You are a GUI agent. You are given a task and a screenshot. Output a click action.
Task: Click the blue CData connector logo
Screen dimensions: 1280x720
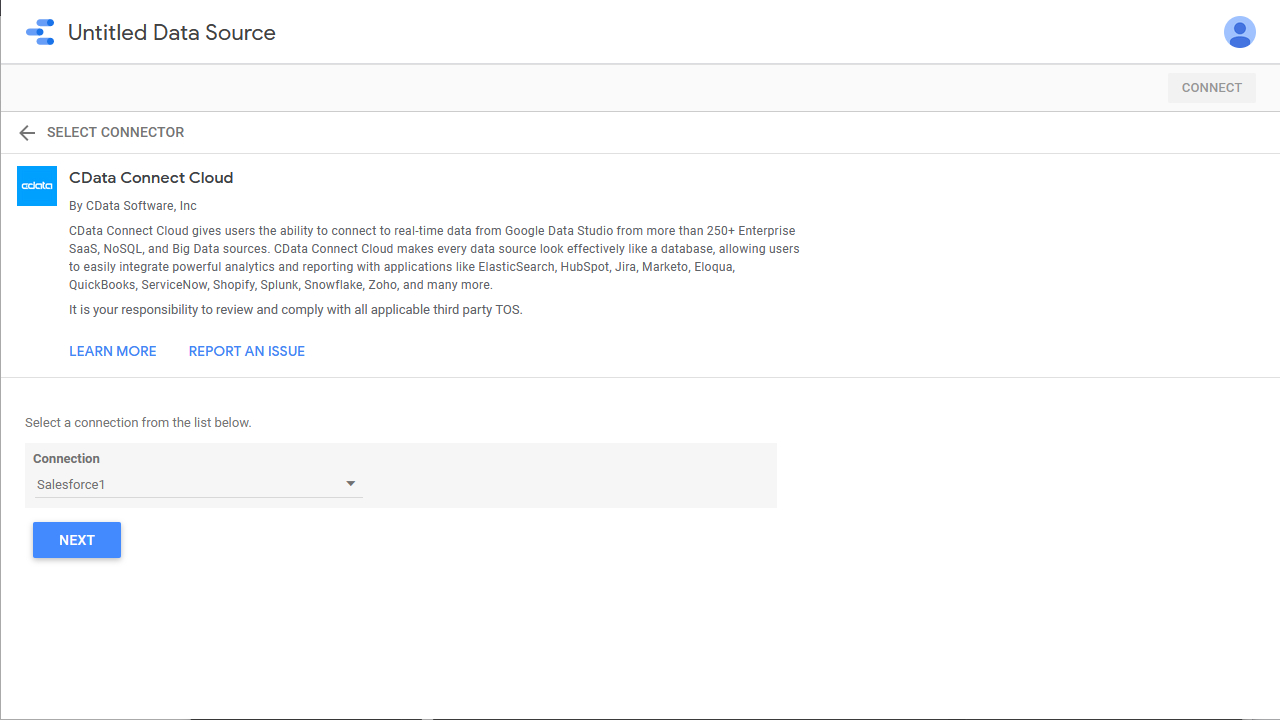pos(37,186)
